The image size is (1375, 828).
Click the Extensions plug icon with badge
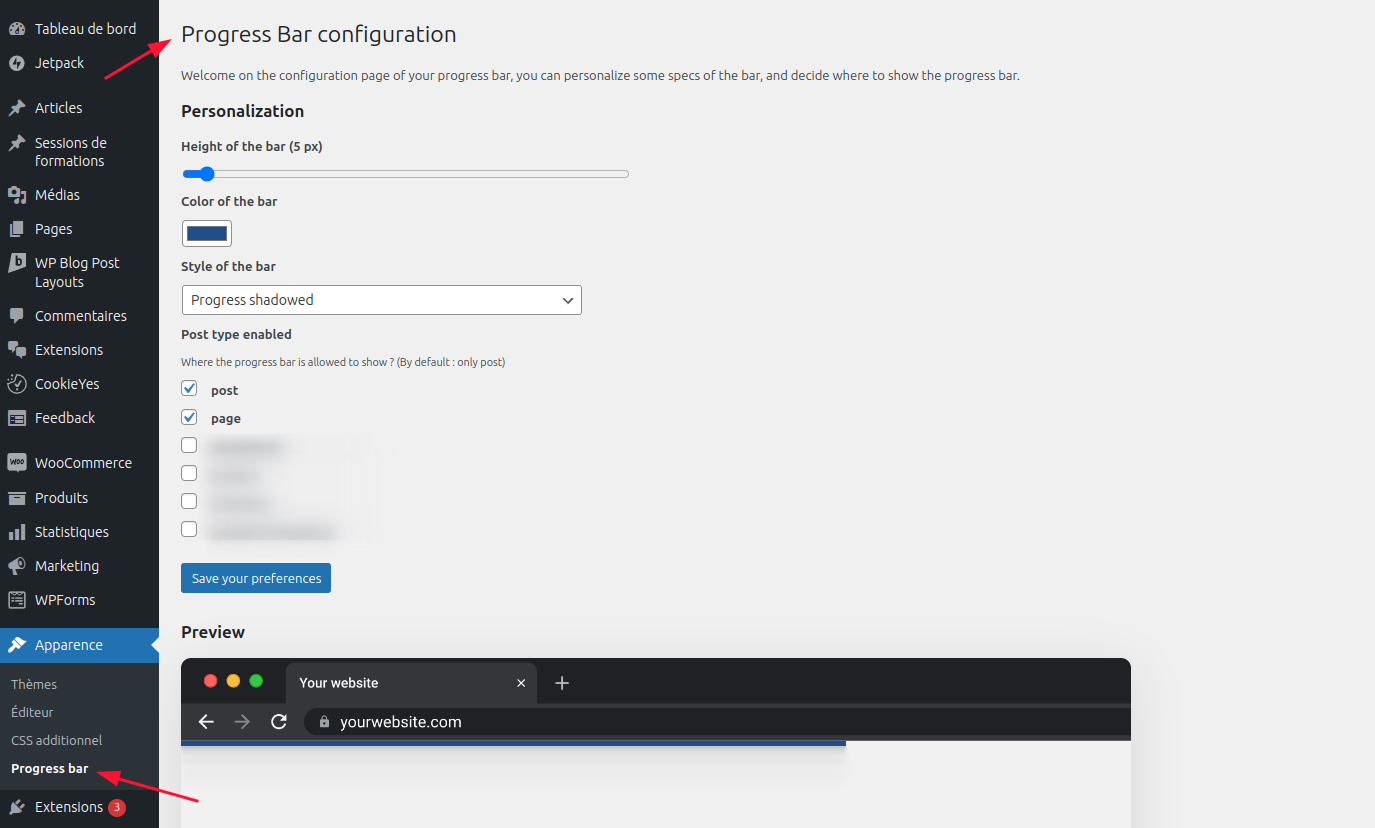click(x=16, y=807)
